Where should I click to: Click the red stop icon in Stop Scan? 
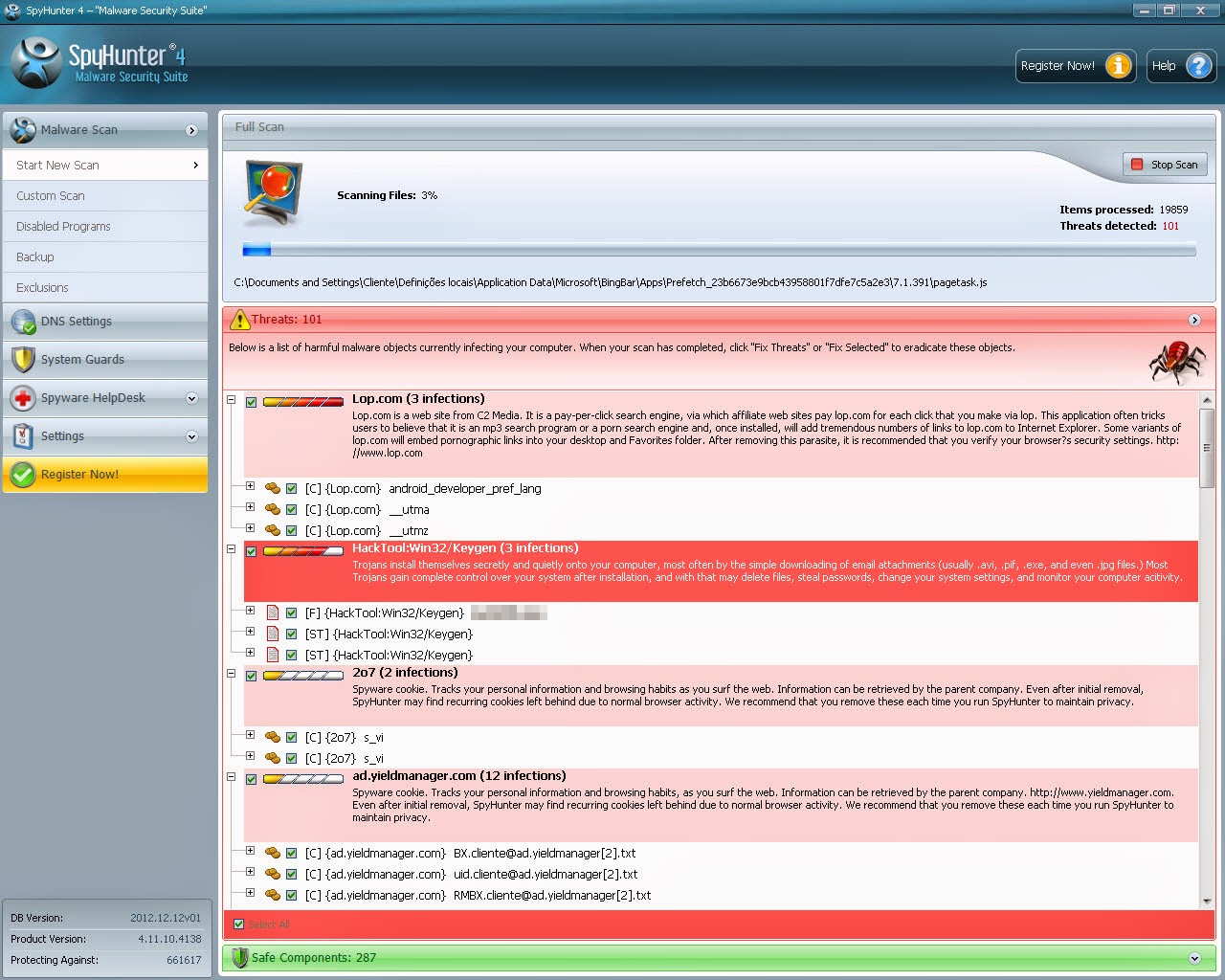(x=1137, y=165)
